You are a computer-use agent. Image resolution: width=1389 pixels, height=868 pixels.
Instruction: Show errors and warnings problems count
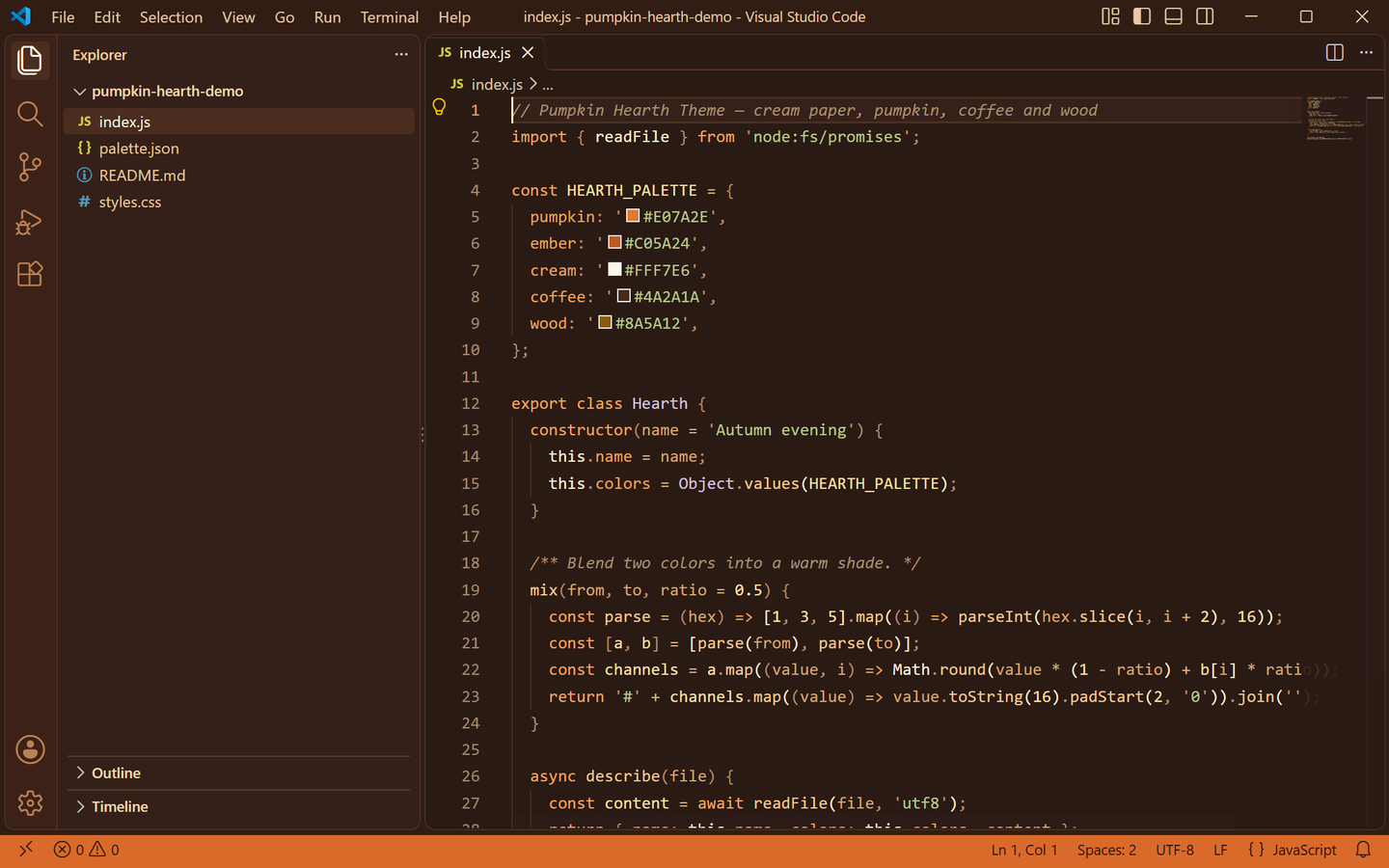tap(87, 850)
